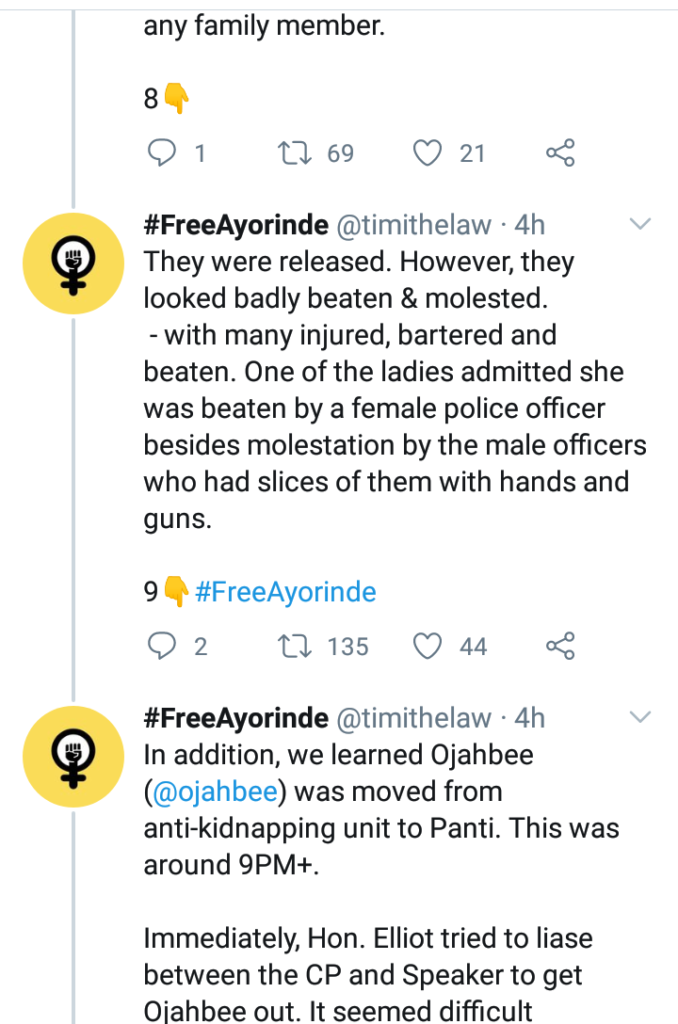Like the tweet with 44 likes
Image resolution: width=678 pixels, height=1024 pixels.
coord(428,647)
